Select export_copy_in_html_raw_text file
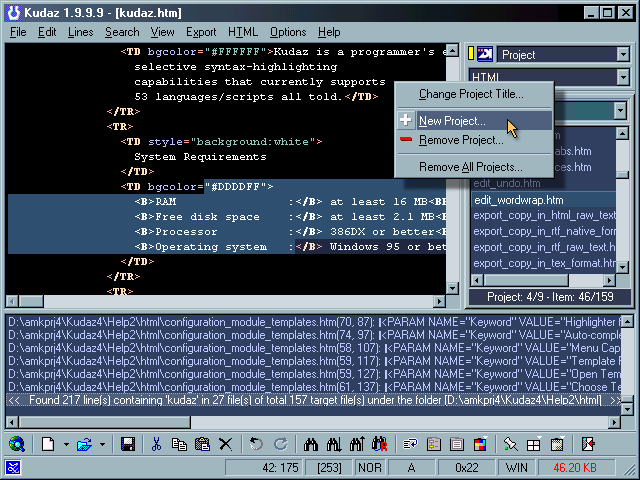 (543, 216)
